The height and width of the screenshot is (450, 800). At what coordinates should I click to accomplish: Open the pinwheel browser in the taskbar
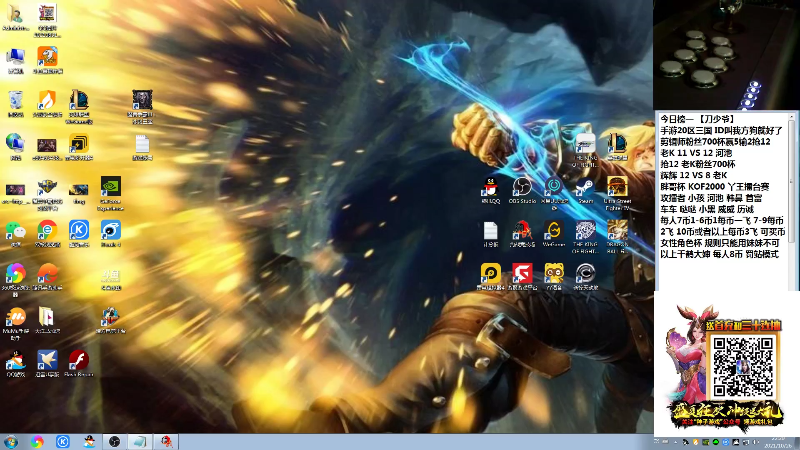click(37, 442)
